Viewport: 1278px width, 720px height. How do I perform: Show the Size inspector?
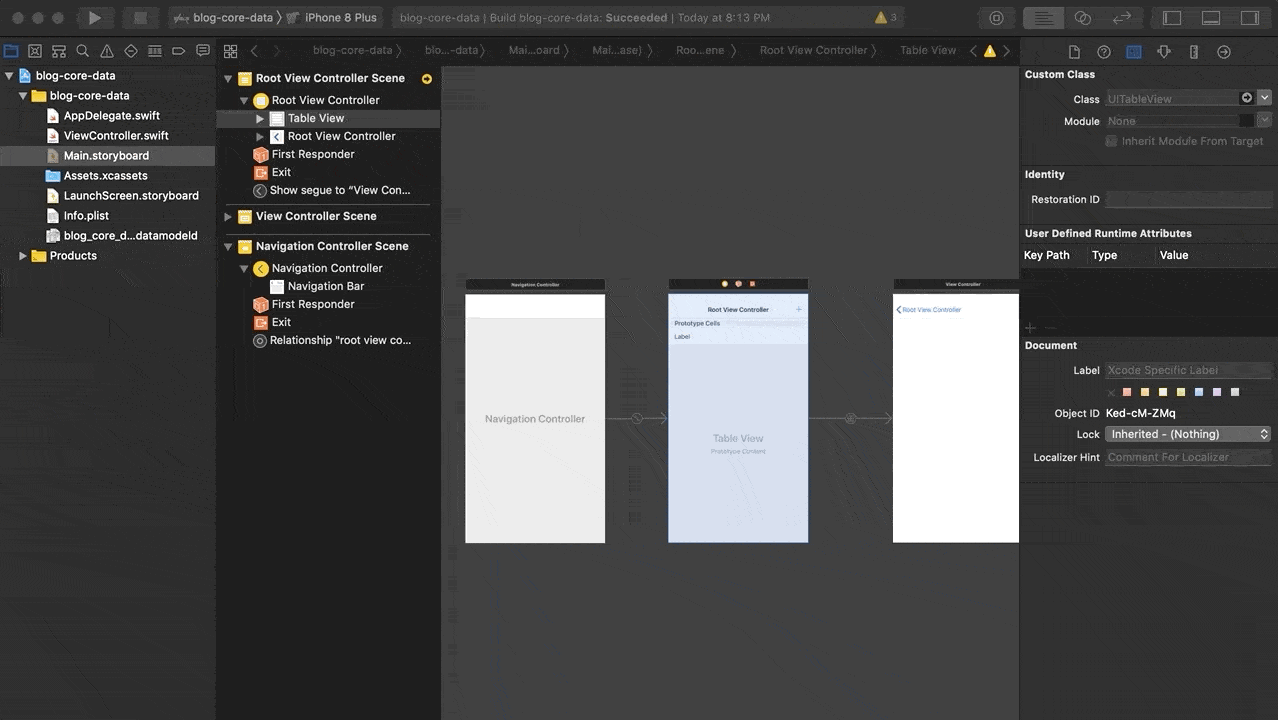[x=1194, y=52]
